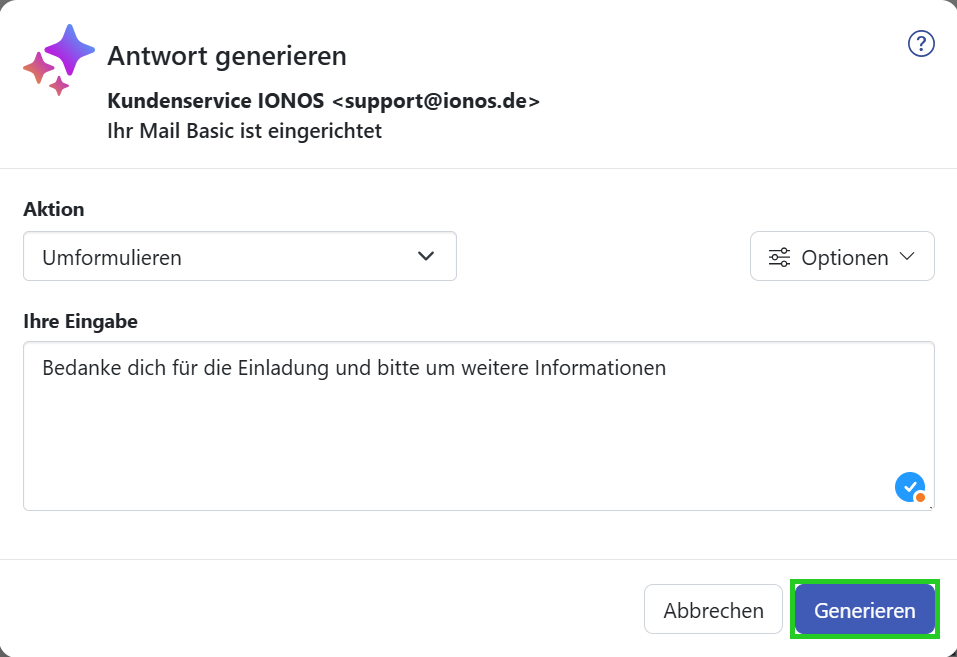Click the 'Aktion' field label
This screenshot has width=957, height=657.
(54, 209)
